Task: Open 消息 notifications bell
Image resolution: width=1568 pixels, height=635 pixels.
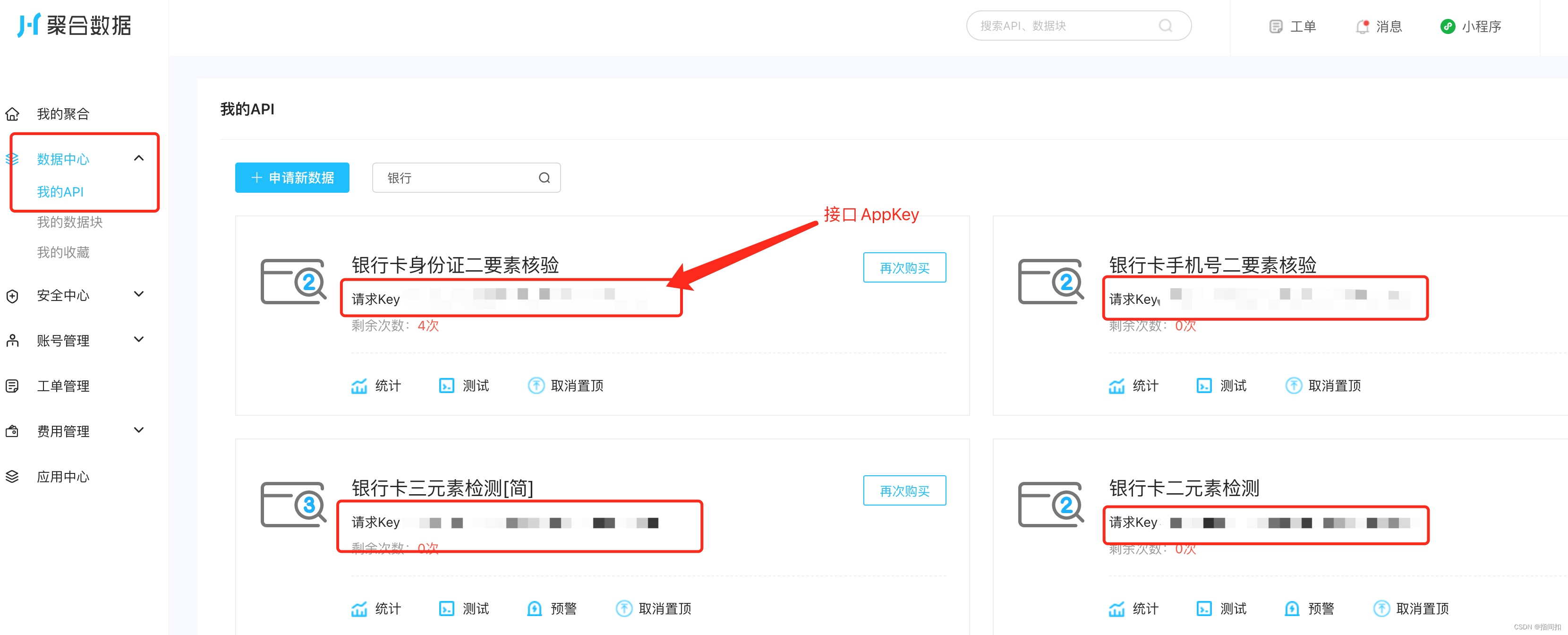Action: [1379, 26]
